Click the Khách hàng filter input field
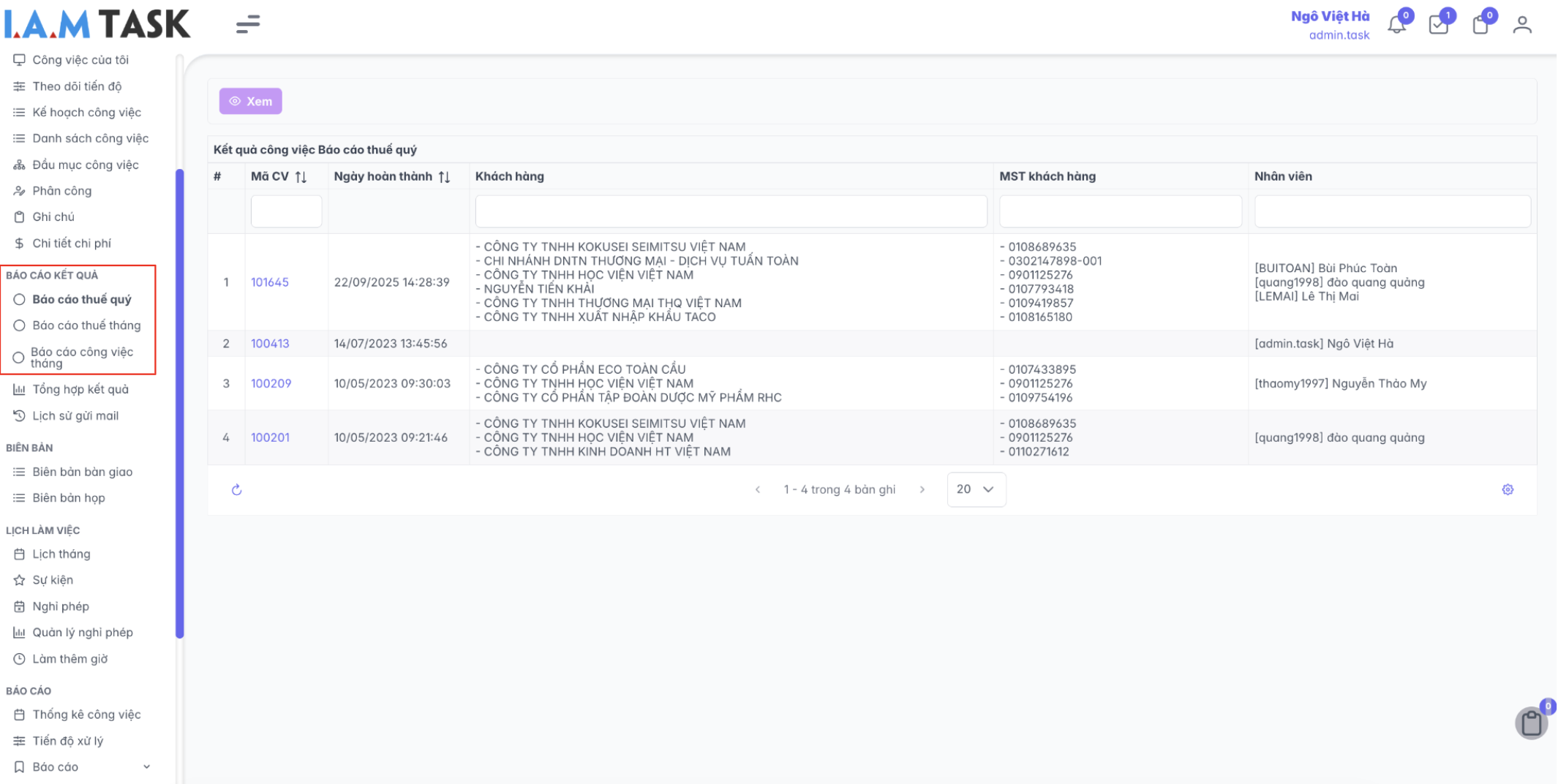1558x784 pixels. tap(730, 211)
